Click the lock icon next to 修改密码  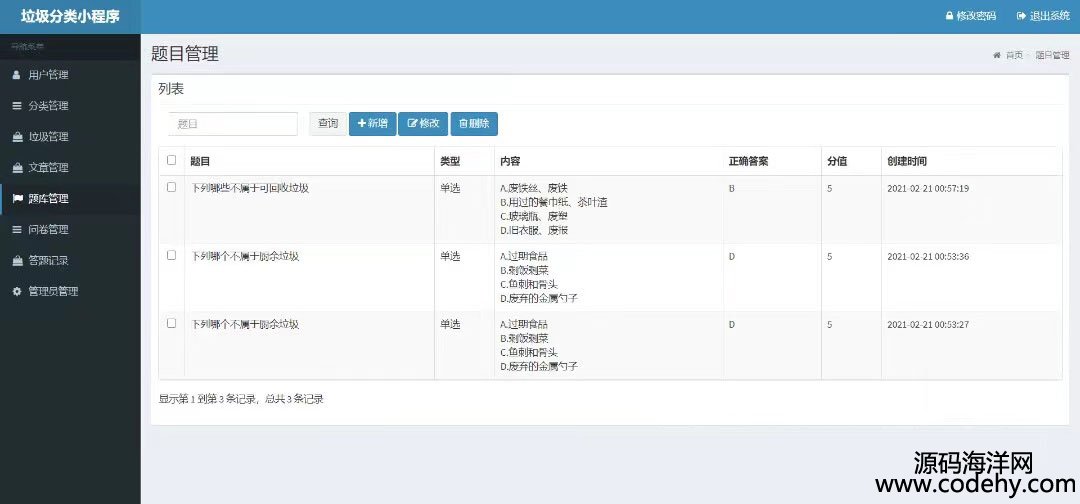point(949,16)
